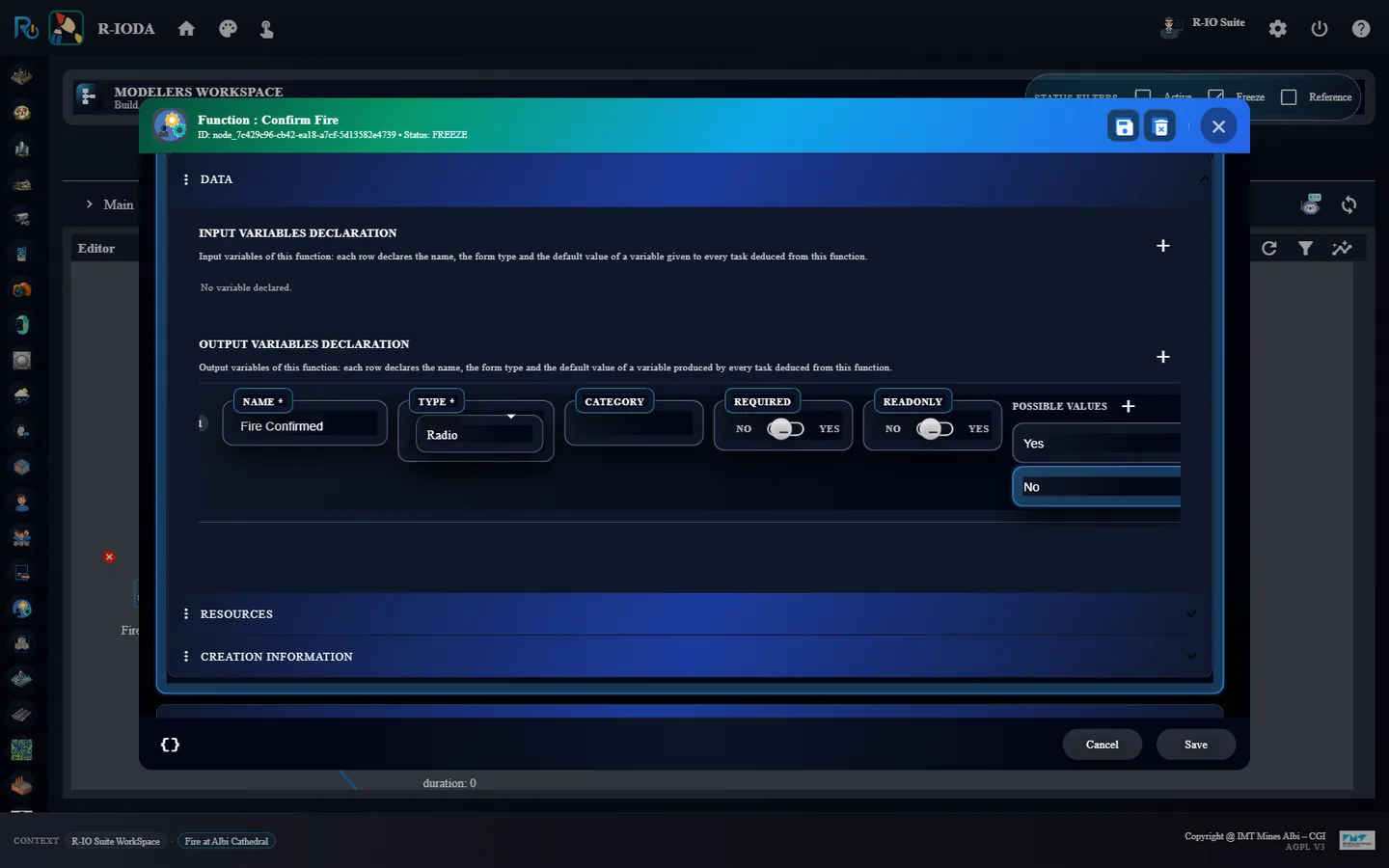Click the sync arrows icon beside chatbot
Image resolution: width=1389 pixels, height=868 pixels.
1348,204
